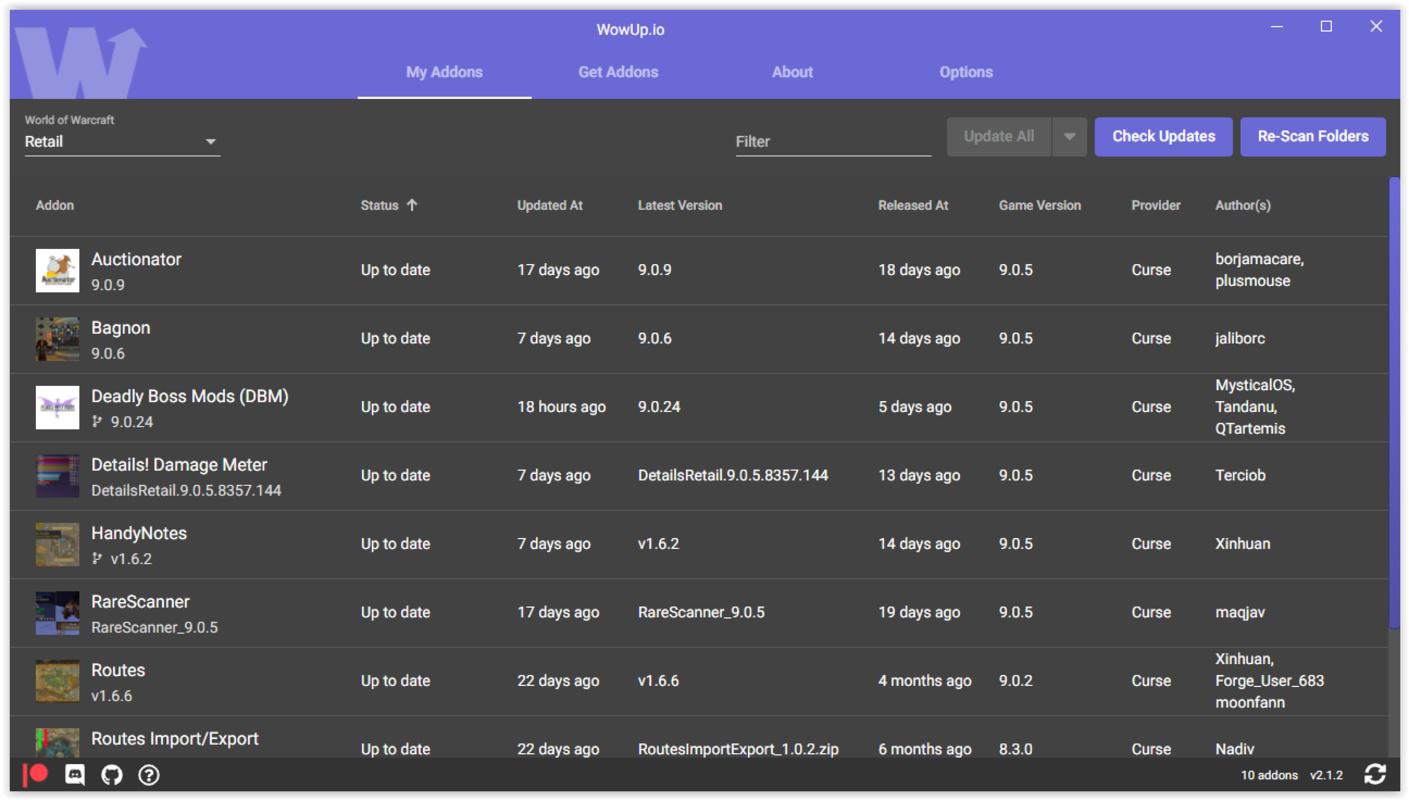
Task: Click the Re-Scan Folders button
Action: tap(1313, 137)
